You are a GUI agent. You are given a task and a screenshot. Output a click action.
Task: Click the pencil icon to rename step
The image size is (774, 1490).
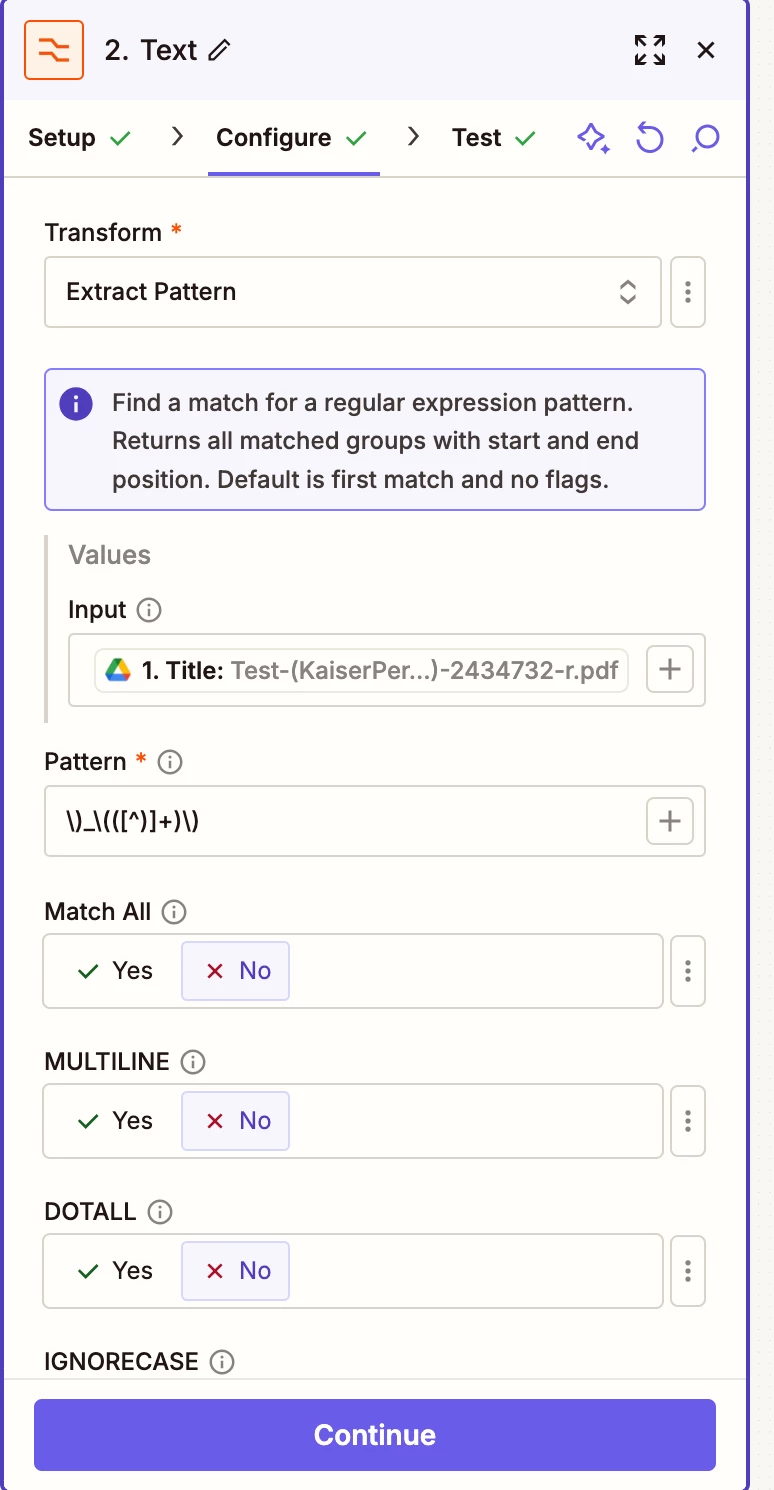coord(220,50)
